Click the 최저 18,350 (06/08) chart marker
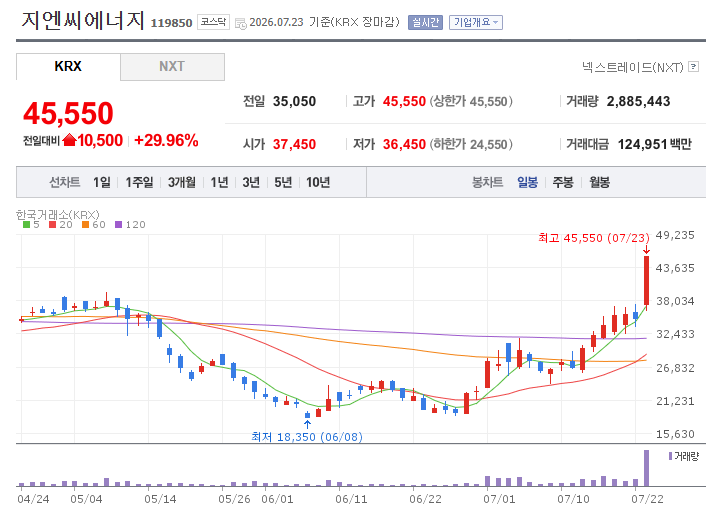The width and height of the screenshot is (706, 509). pyautogui.click(x=307, y=436)
